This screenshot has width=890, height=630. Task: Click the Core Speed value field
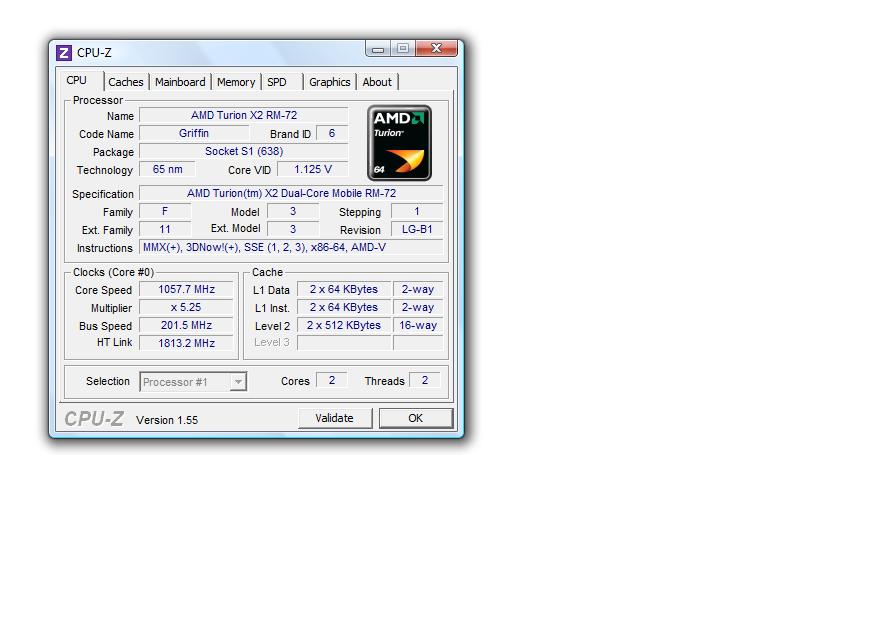[x=186, y=290]
